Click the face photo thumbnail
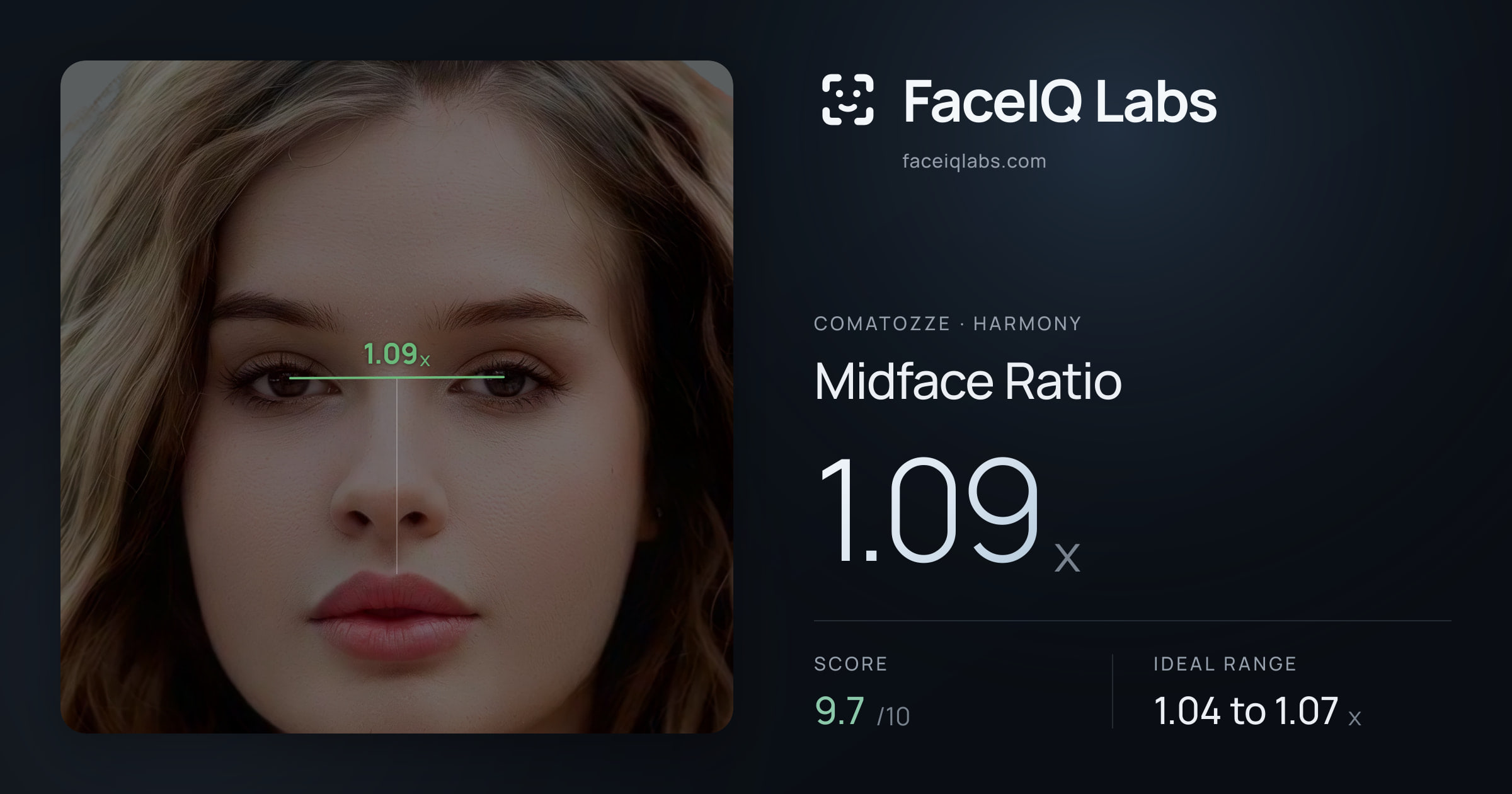The width and height of the screenshot is (1512, 794). [397, 397]
